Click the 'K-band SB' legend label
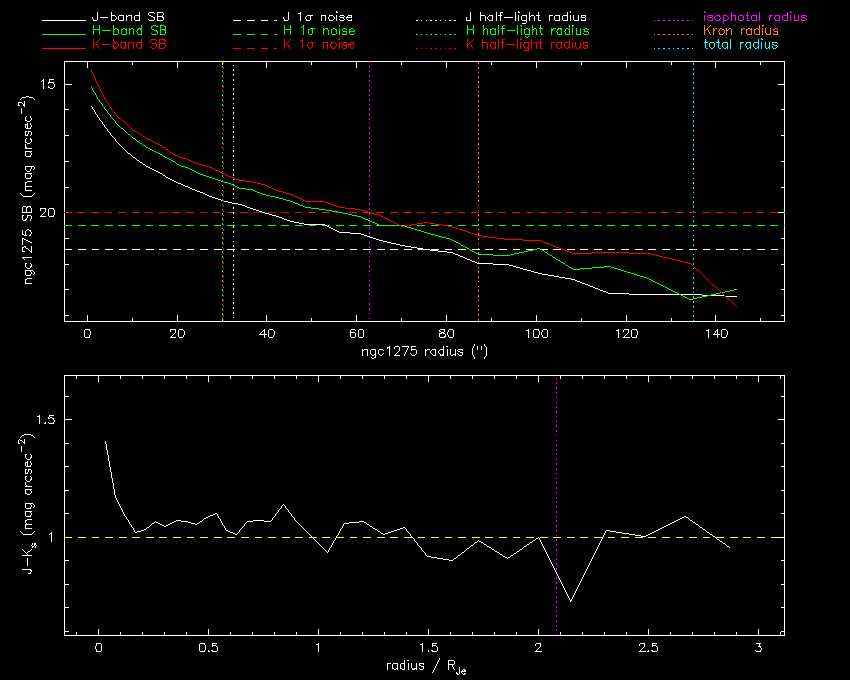Screen dimensions: 850x680 [x=129, y=44]
